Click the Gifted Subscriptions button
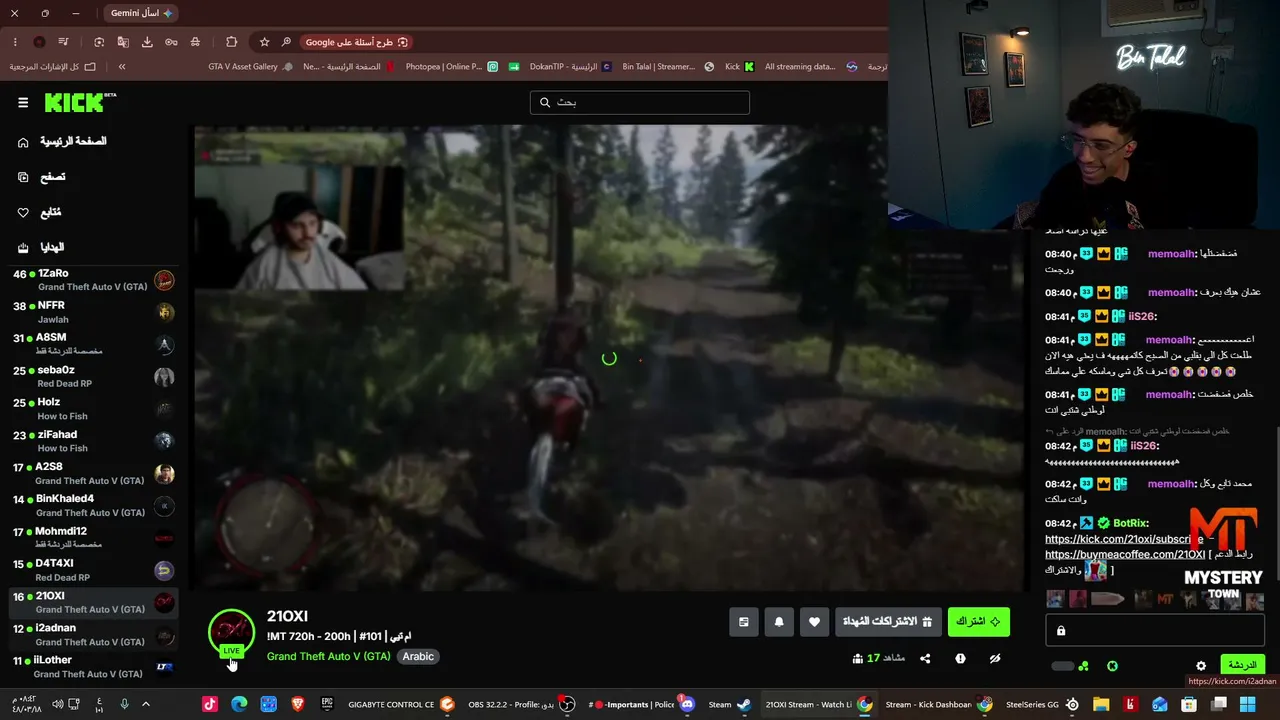 [888, 622]
